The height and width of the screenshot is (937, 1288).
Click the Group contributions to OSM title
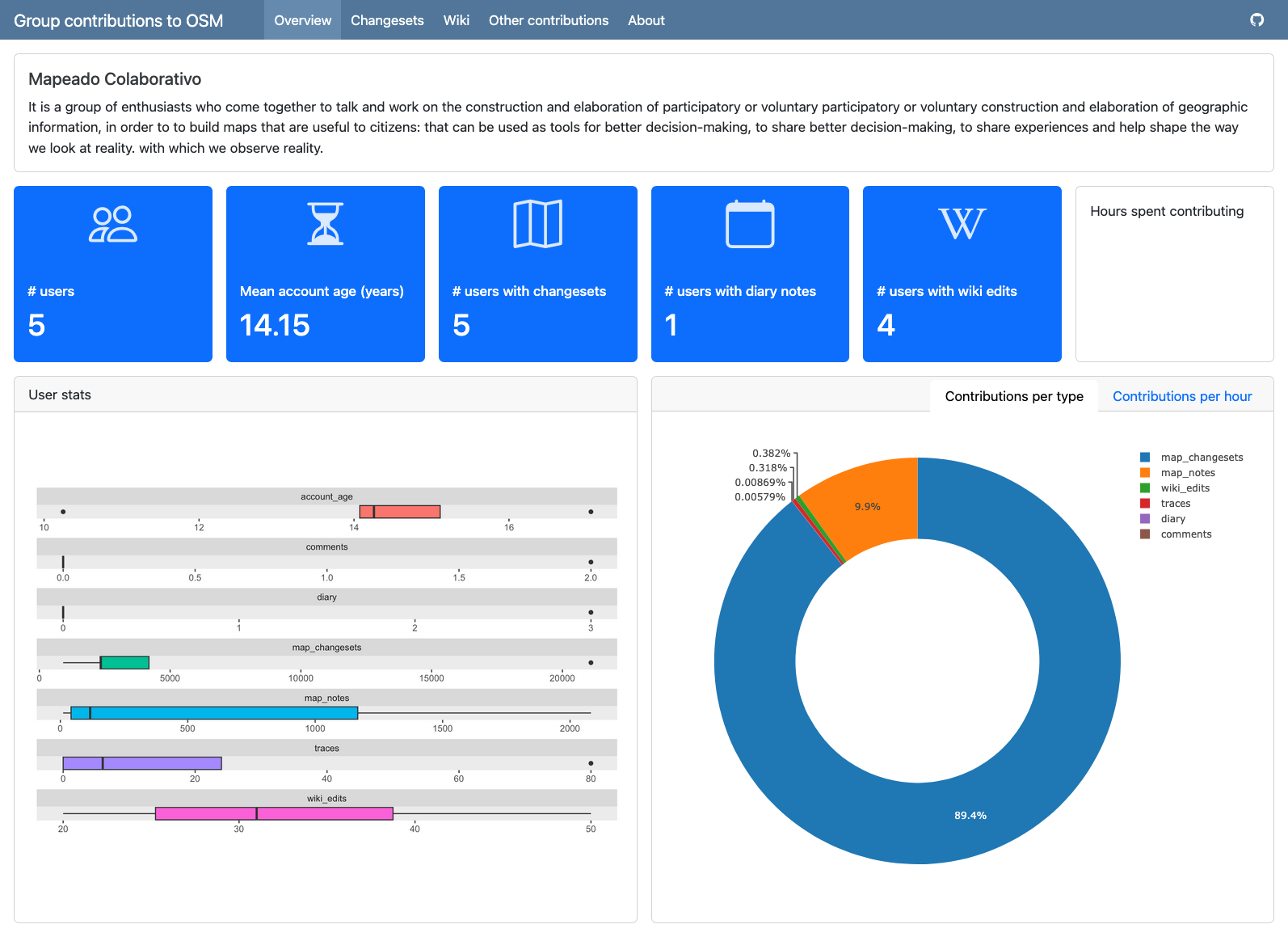pos(119,20)
